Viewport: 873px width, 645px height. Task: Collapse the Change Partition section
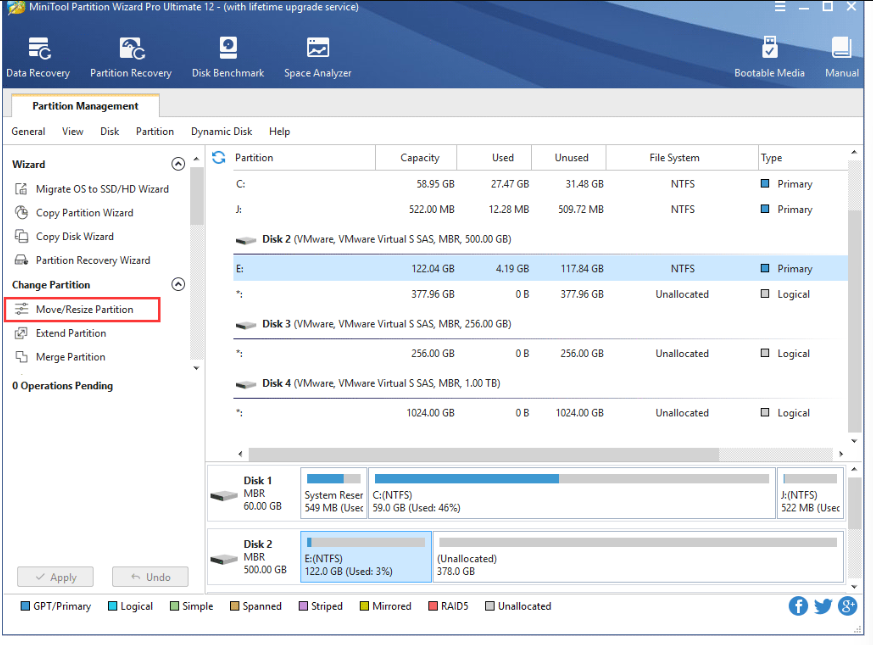pyautogui.click(x=178, y=284)
